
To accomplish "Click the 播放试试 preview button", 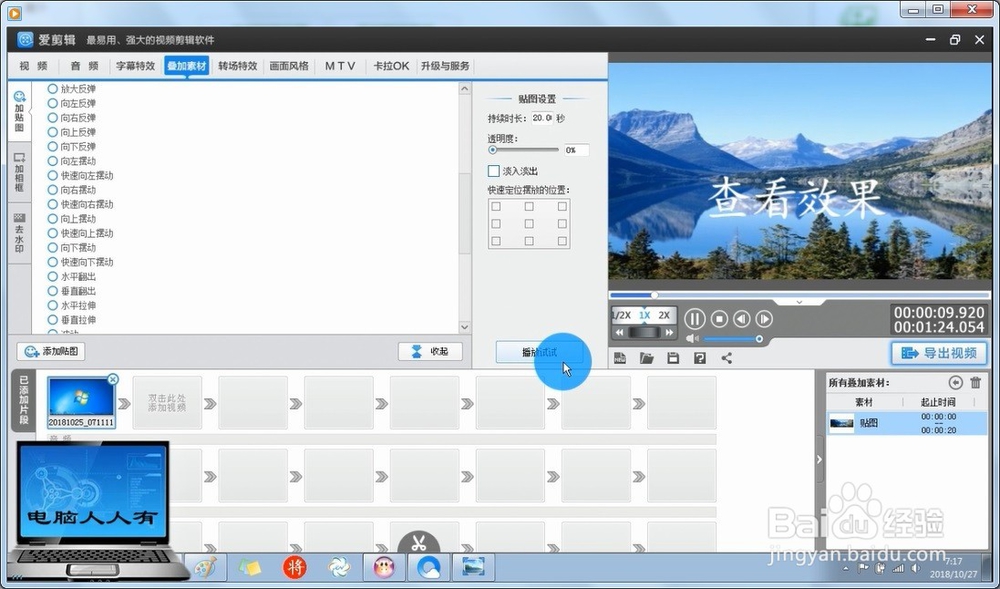I will point(540,352).
